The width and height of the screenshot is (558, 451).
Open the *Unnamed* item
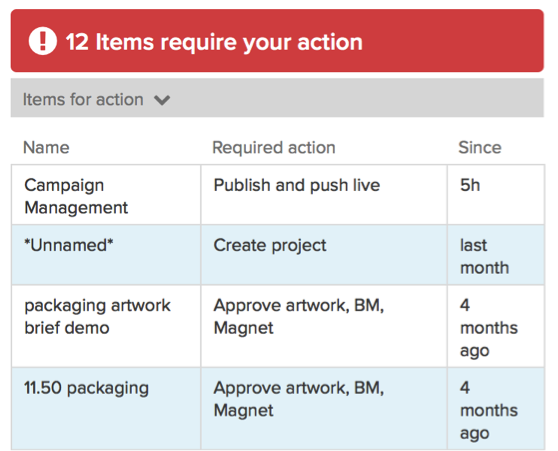click(69, 245)
